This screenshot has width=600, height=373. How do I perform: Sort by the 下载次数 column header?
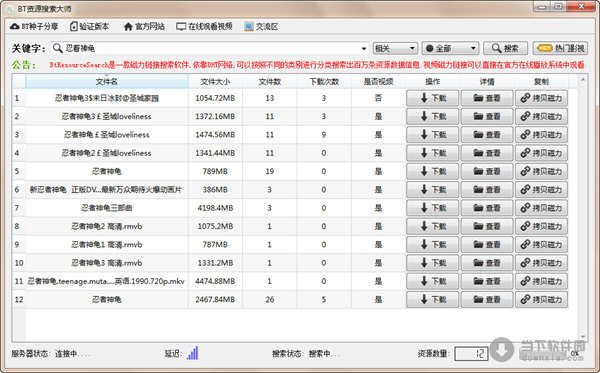pyautogui.click(x=324, y=81)
